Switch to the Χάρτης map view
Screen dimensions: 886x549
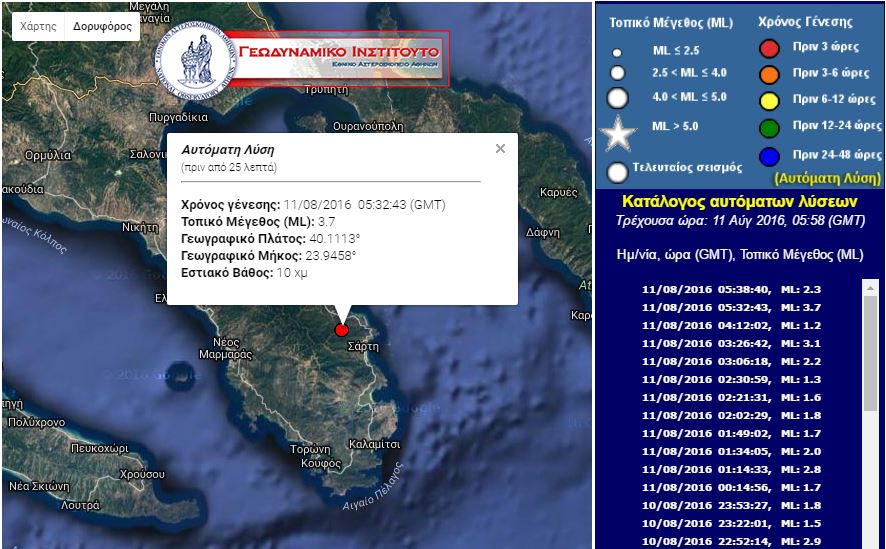[38, 27]
